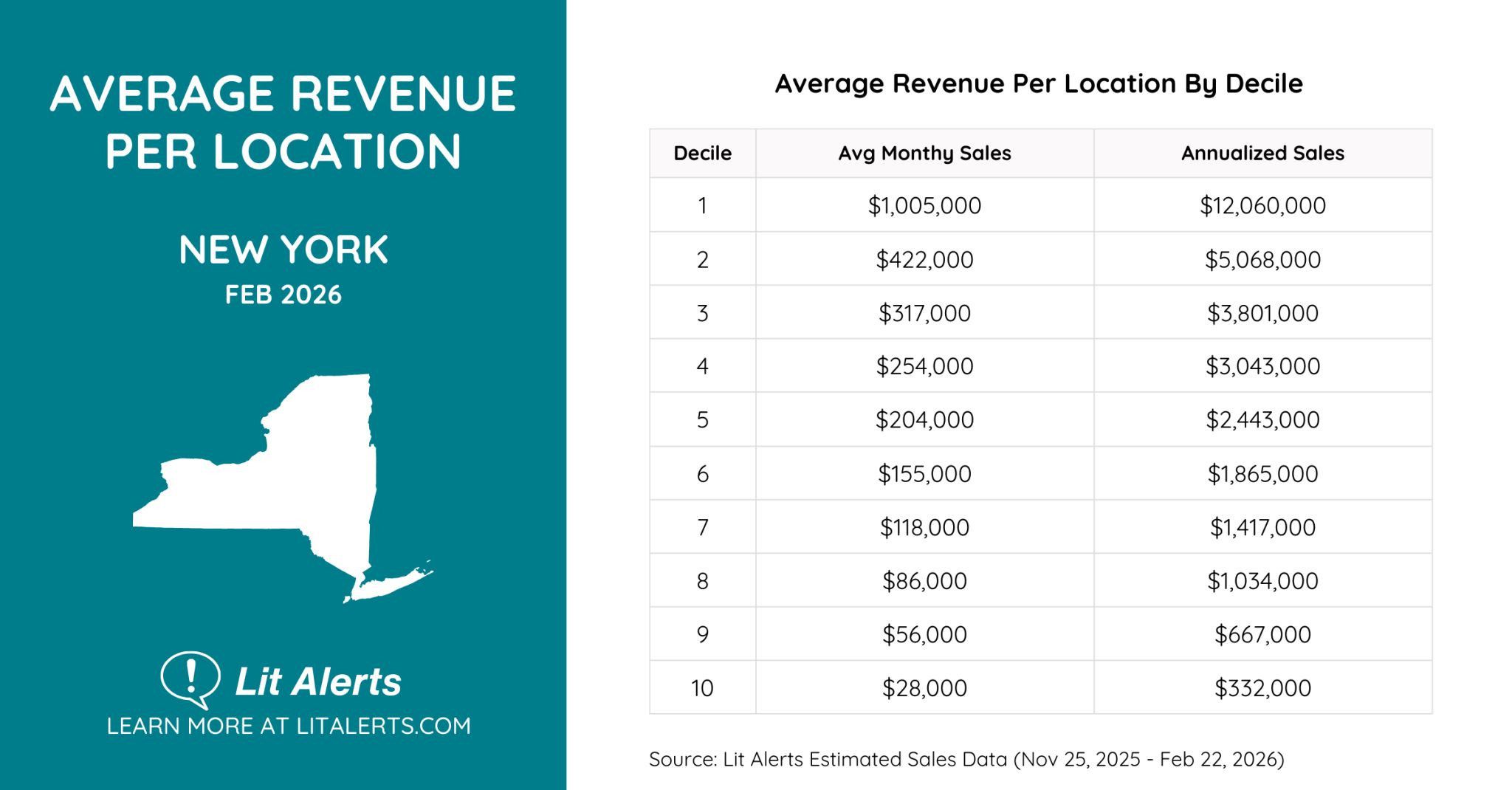Click the Lit Alerts brand name text
The image size is (1512, 790).
(317, 681)
